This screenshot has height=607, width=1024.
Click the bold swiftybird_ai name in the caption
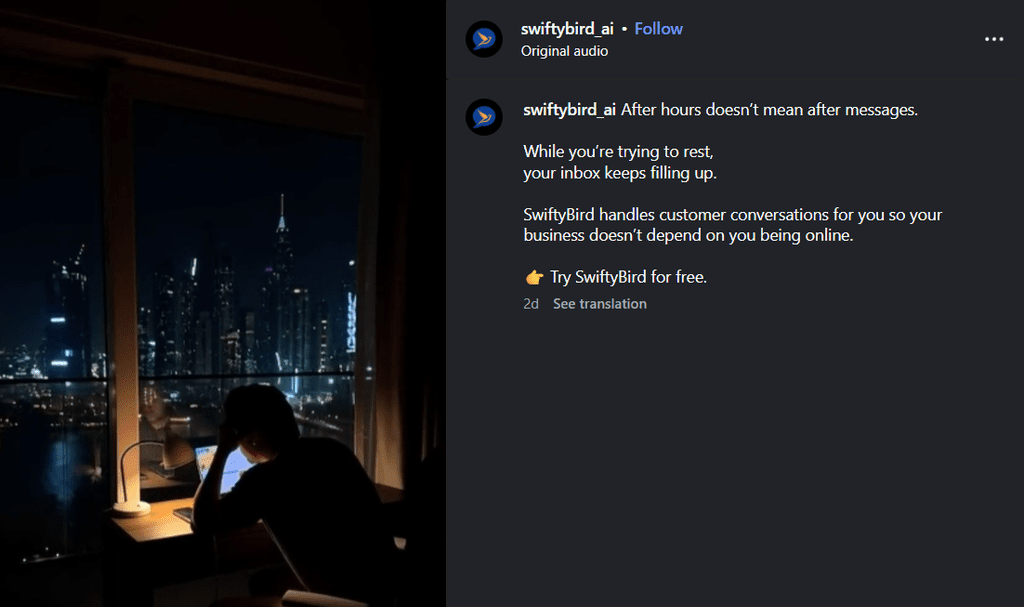point(569,110)
